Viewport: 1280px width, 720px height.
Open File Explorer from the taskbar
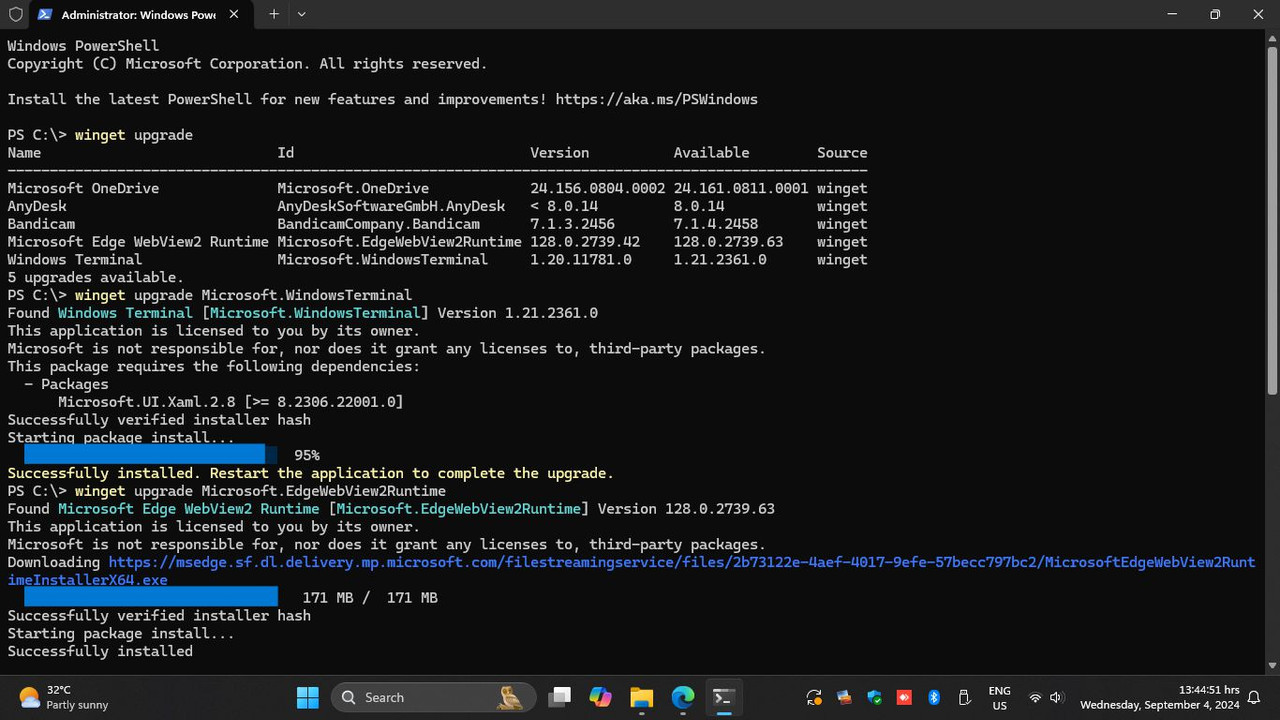641,697
